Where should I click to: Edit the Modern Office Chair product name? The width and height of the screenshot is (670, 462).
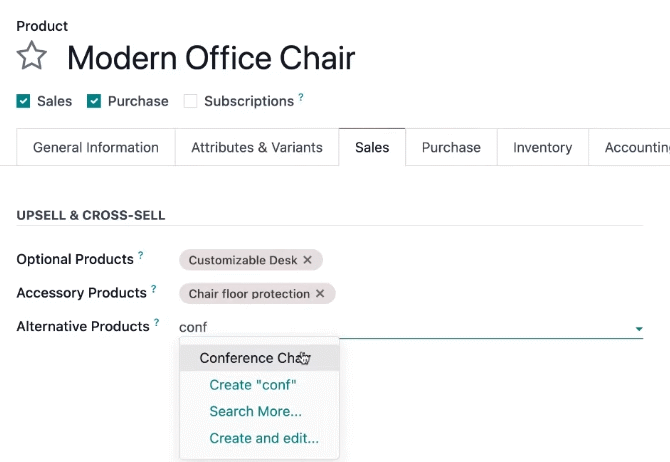click(x=211, y=58)
